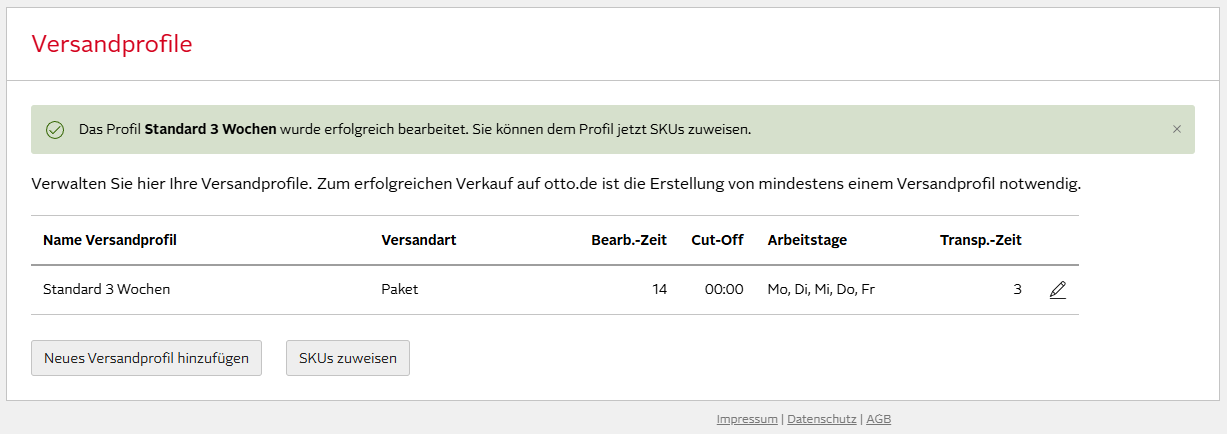Open the Impressum link in the footer
The height and width of the screenshot is (434, 1227).
tap(746, 419)
